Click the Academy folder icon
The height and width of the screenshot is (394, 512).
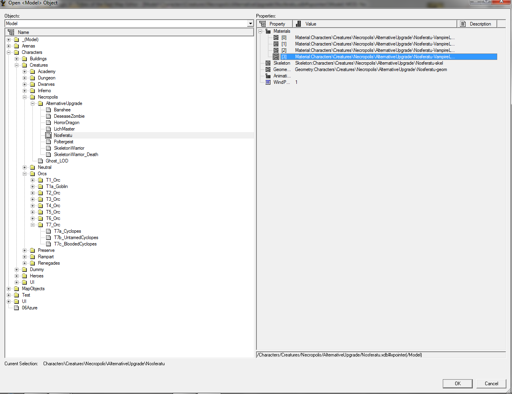[x=32, y=71]
